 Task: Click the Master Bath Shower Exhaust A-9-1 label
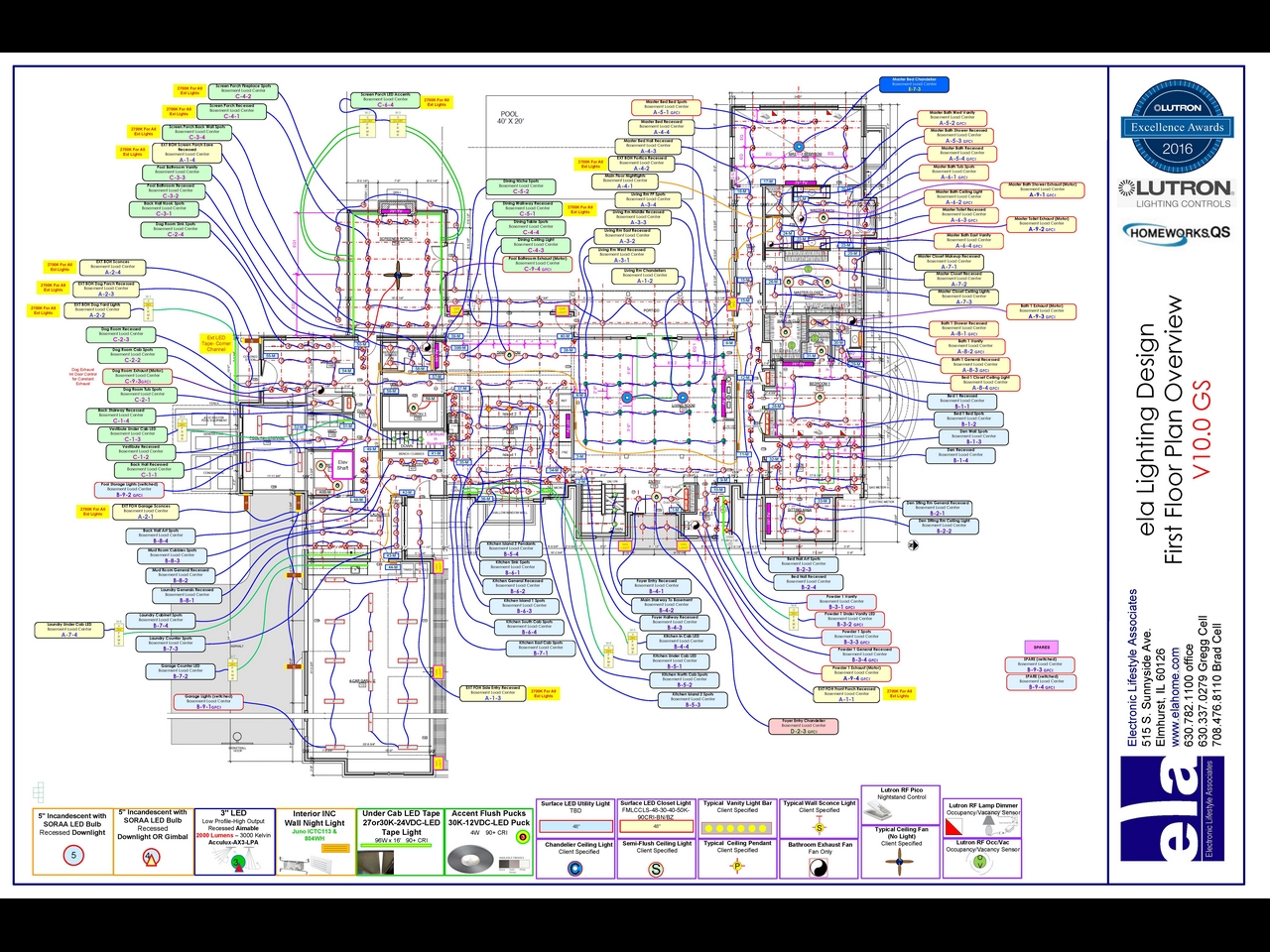pos(1042,190)
